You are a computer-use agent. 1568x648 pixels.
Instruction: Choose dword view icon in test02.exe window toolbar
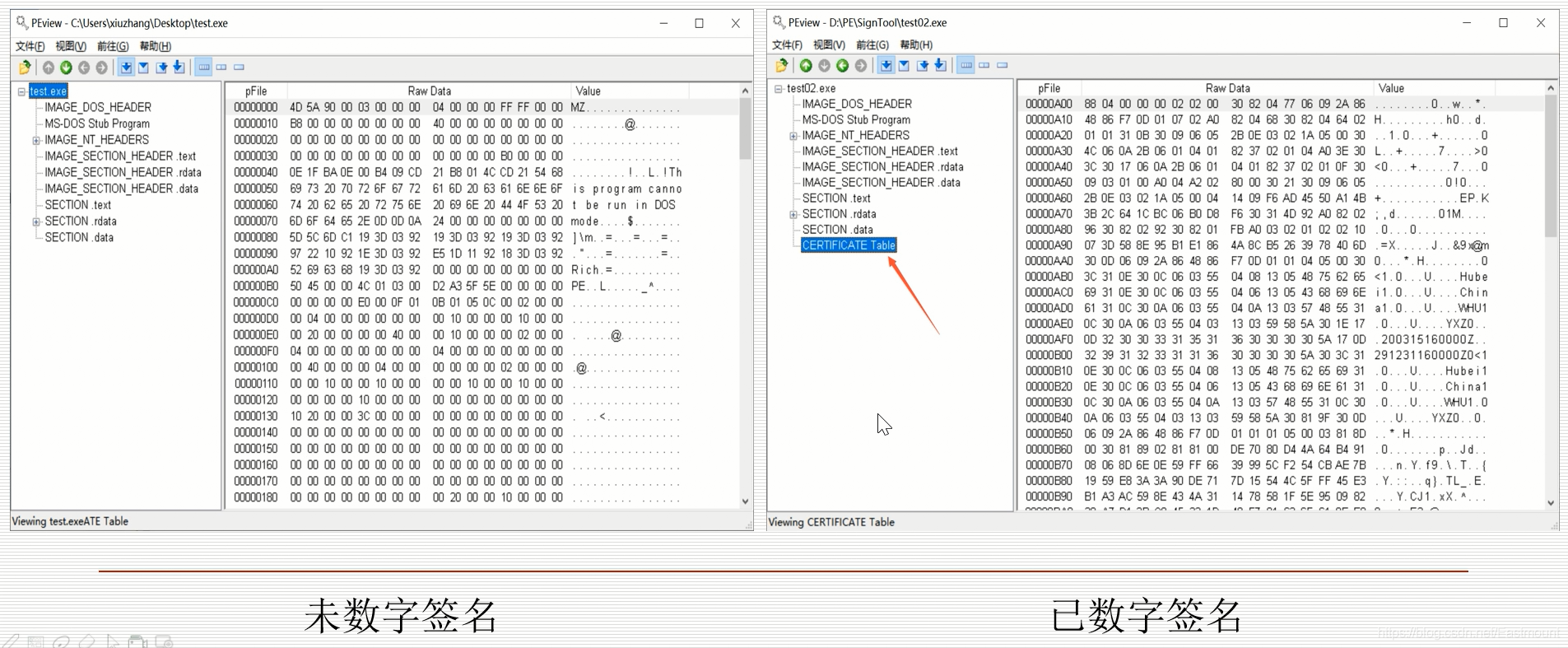pyautogui.click(x=1003, y=65)
